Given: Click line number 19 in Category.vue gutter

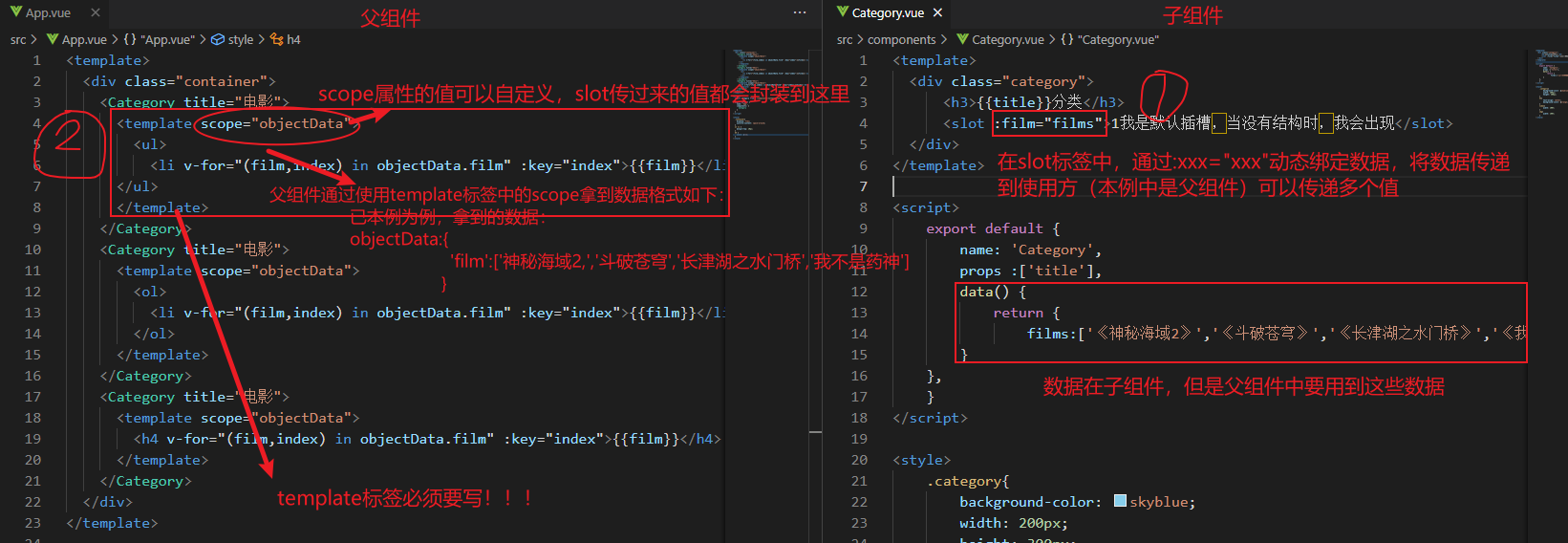Looking at the screenshot, I should click(x=859, y=439).
